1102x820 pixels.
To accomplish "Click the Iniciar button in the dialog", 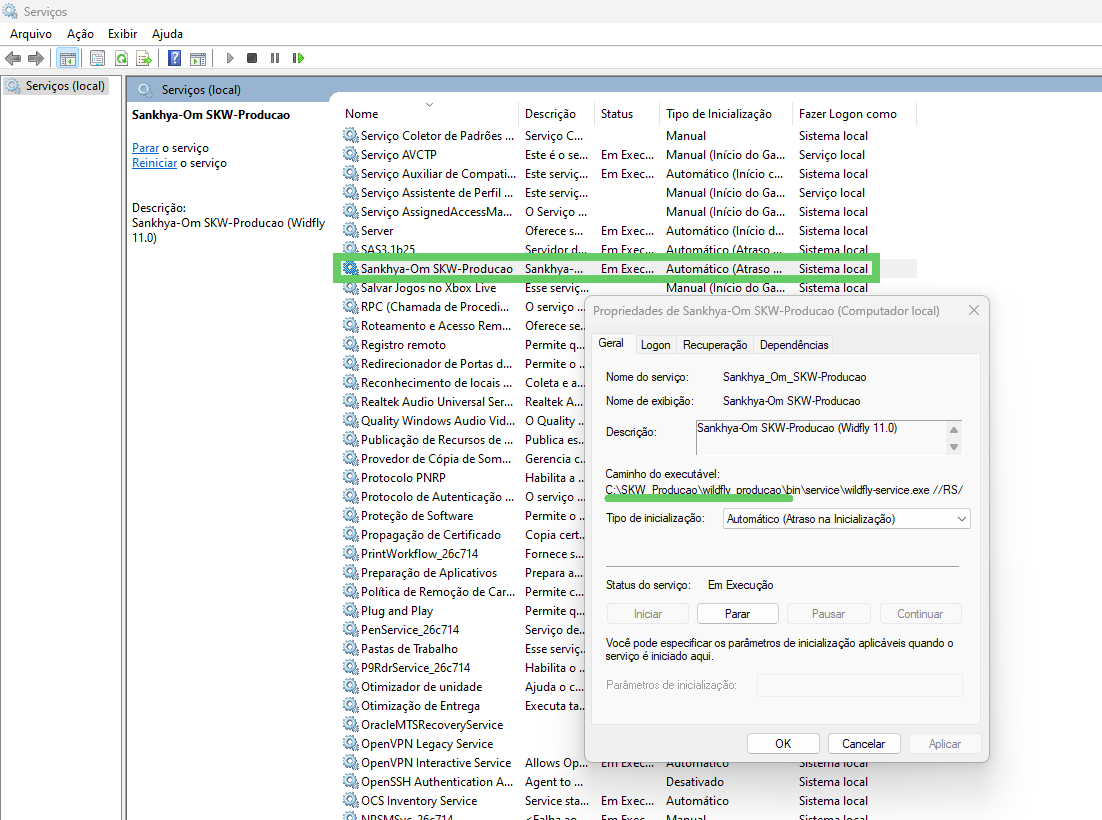I will coord(647,613).
